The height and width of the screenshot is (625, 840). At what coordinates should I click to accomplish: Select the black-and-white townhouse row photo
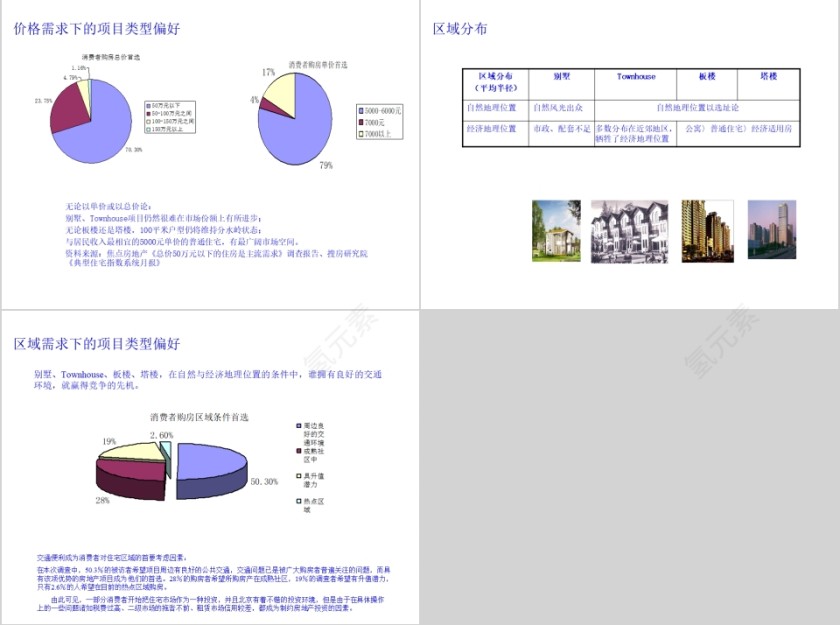pyautogui.click(x=629, y=231)
